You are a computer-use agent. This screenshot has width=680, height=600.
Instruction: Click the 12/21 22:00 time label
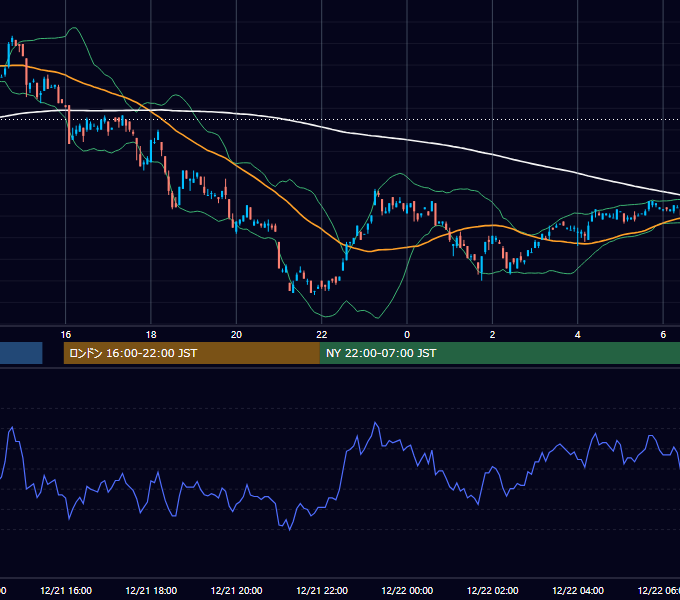322,591
